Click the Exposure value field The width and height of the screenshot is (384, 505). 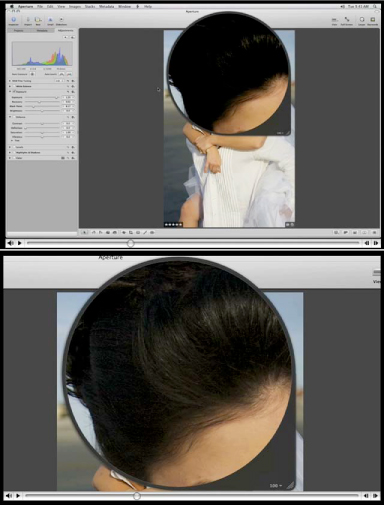pos(68,97)
